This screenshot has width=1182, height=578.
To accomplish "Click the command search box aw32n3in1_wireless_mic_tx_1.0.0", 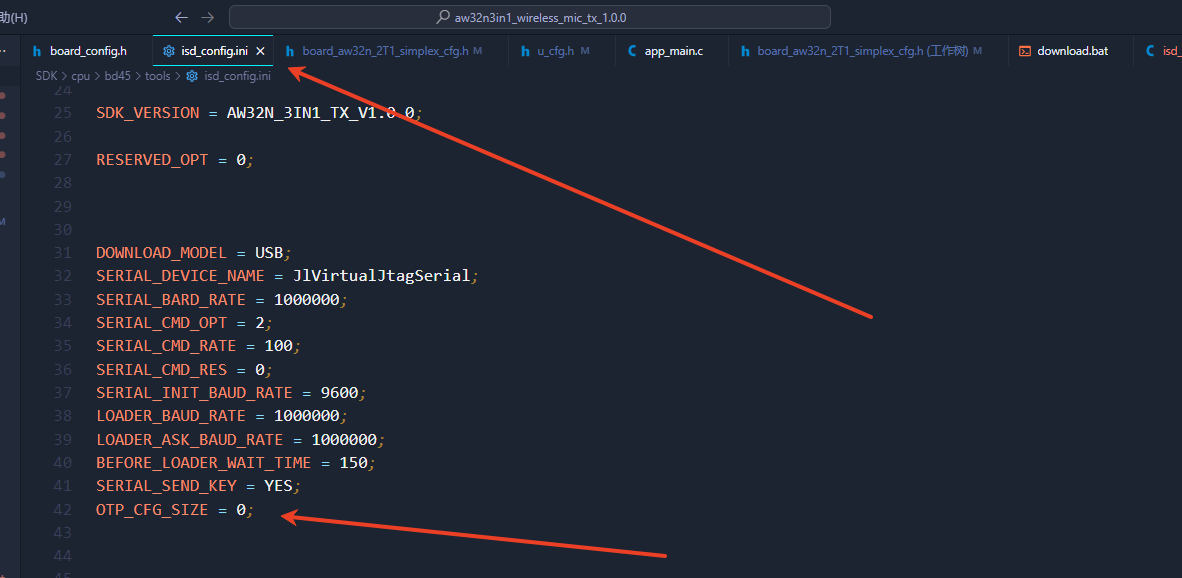I will pos(530,17).
